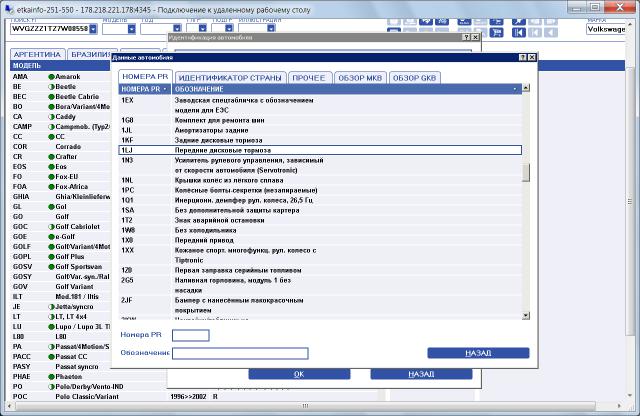
Task: Click НАЗАД in Данные автомобиля dialog
Action: coord(478,353)
